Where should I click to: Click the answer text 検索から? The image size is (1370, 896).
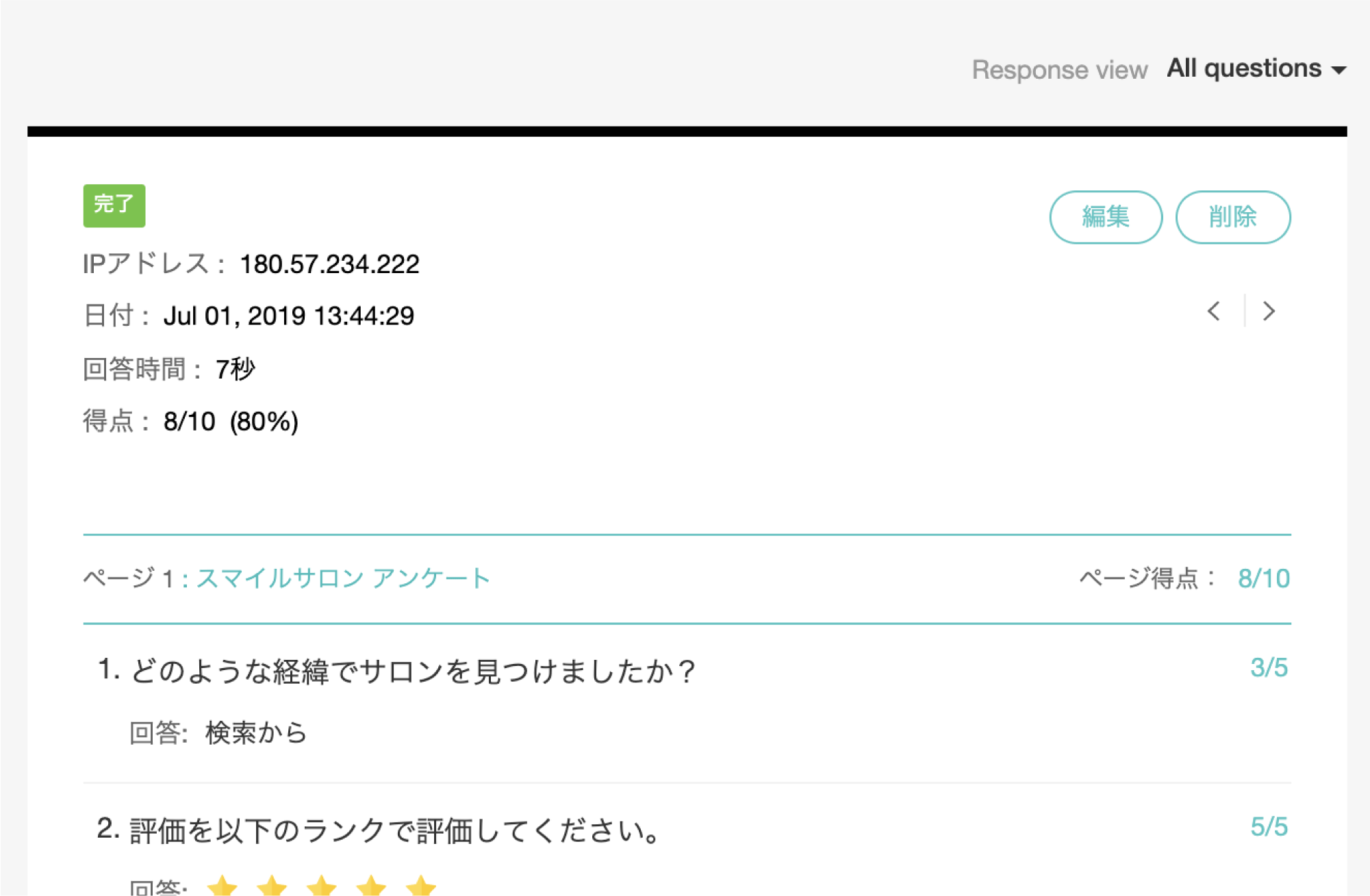point(256,733)
